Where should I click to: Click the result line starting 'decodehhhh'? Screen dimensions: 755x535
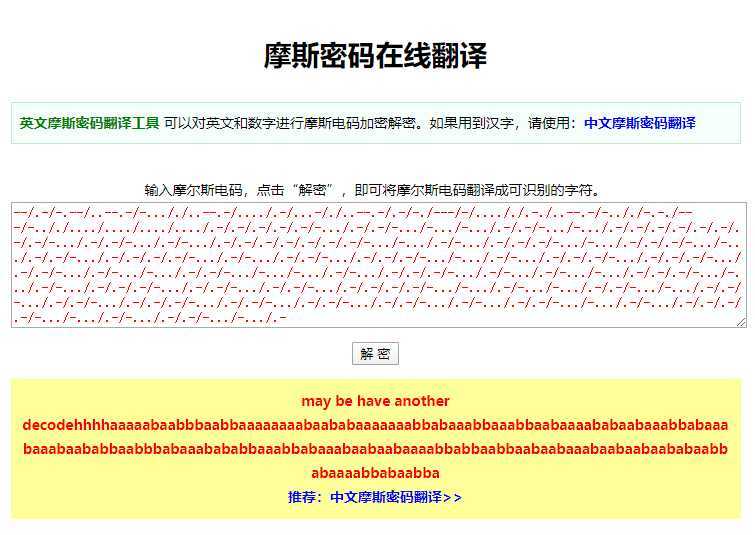pyautogui.click(x=375, y=425)
